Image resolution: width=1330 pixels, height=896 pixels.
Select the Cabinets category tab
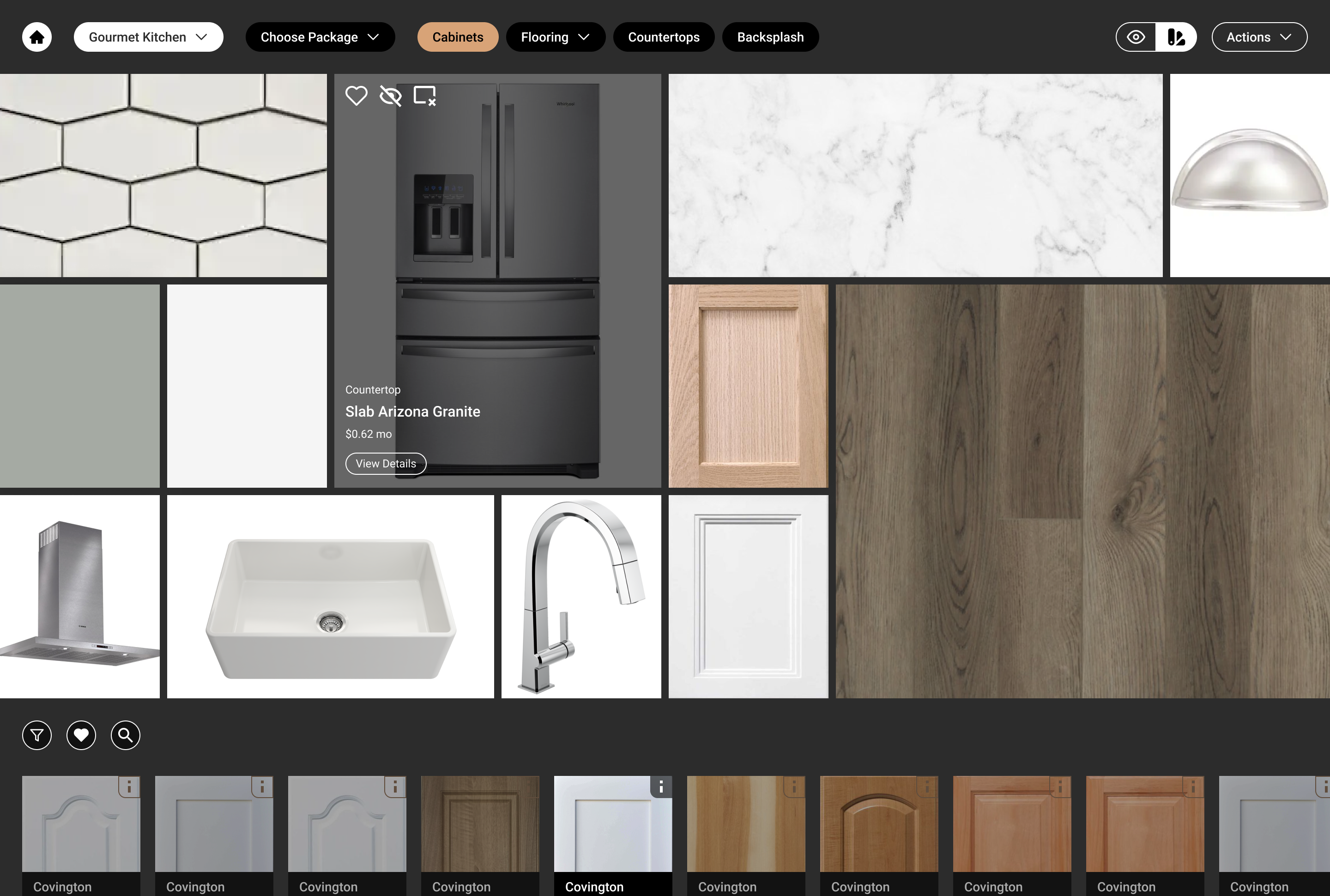click(x=458, y=37)
